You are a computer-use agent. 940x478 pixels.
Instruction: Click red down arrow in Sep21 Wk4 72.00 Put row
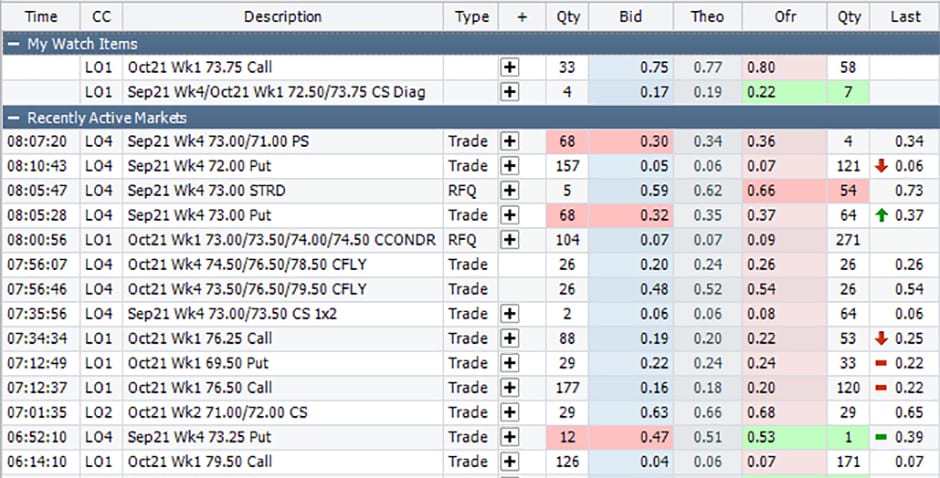(x=881, y=166)
